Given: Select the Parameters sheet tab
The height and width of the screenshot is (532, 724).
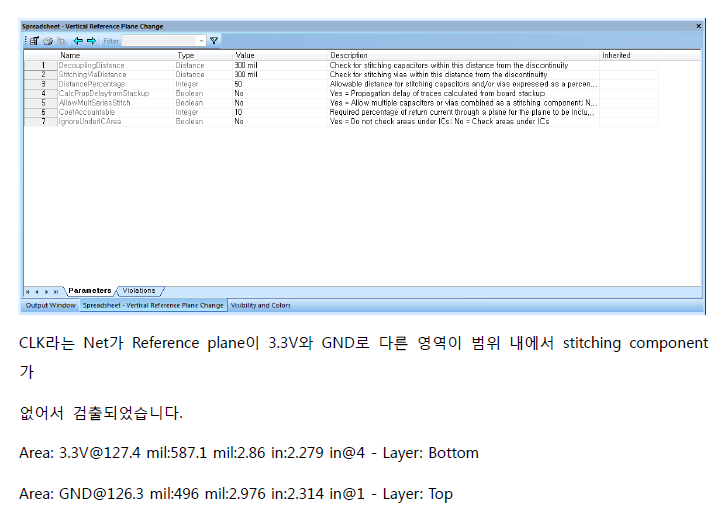Looking at the screenshot, I should 90,291.
